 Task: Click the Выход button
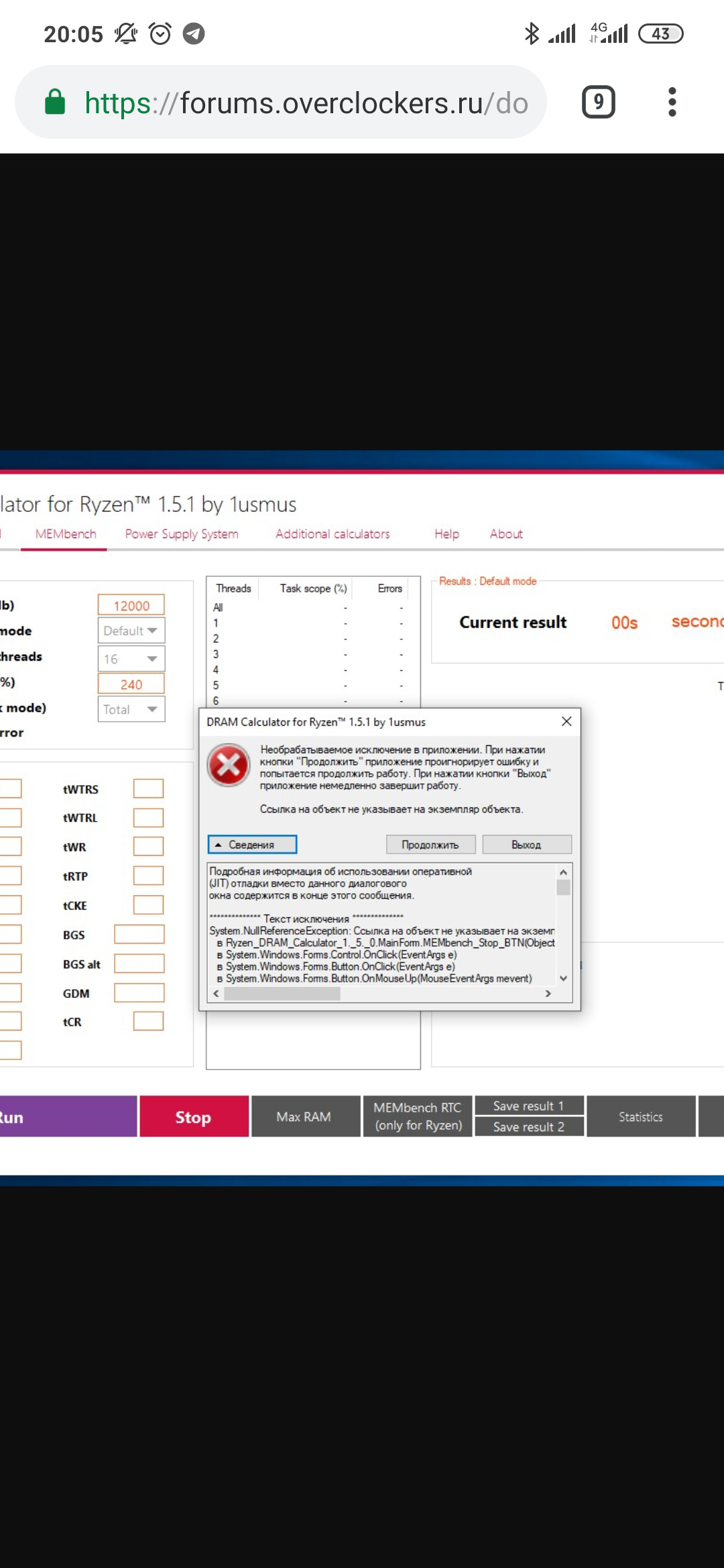click(527, 844)
